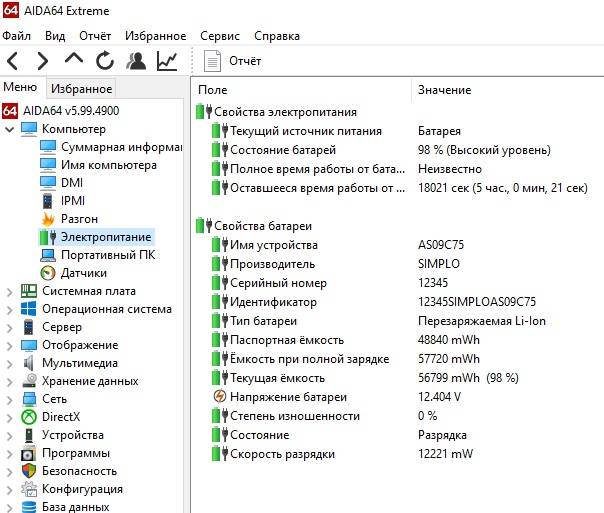Click the Портативный ПК laptop icon
The height and width of the screenshot is (513, 604).
(x=48, y=255)
